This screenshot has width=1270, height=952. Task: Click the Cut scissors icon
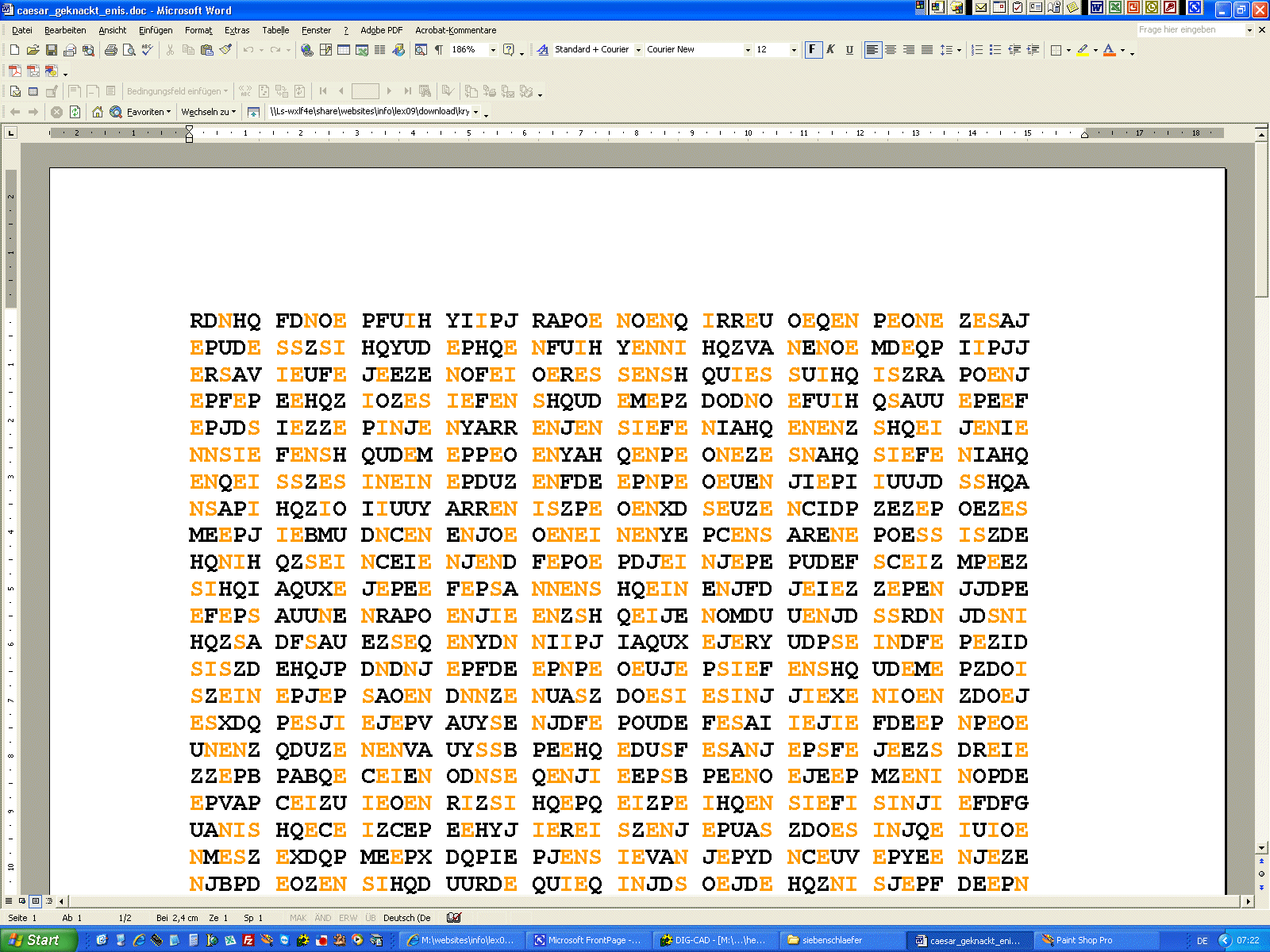coord(170,50)
